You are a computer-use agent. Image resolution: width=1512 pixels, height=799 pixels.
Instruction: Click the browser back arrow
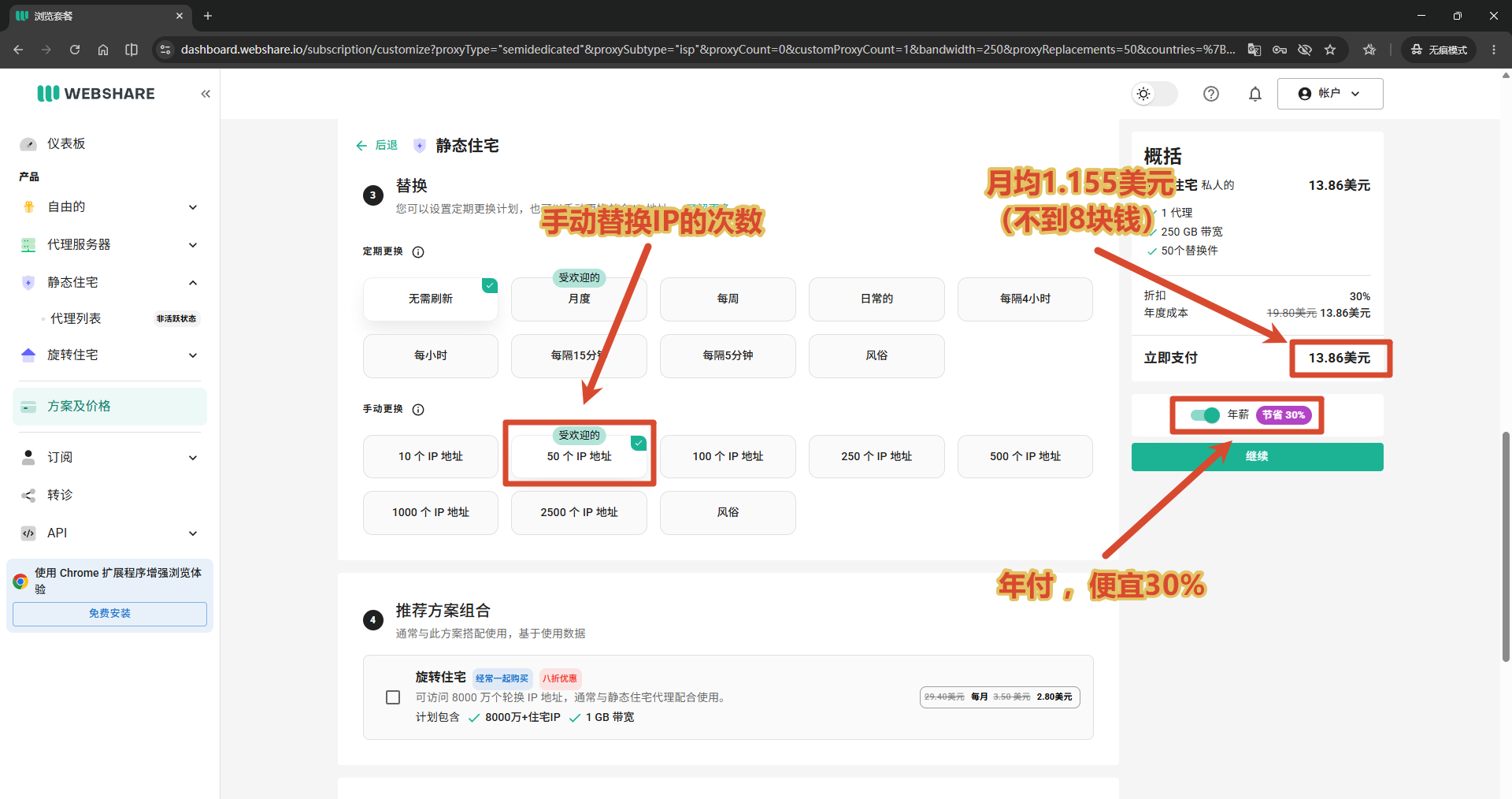tap(18, 50)
